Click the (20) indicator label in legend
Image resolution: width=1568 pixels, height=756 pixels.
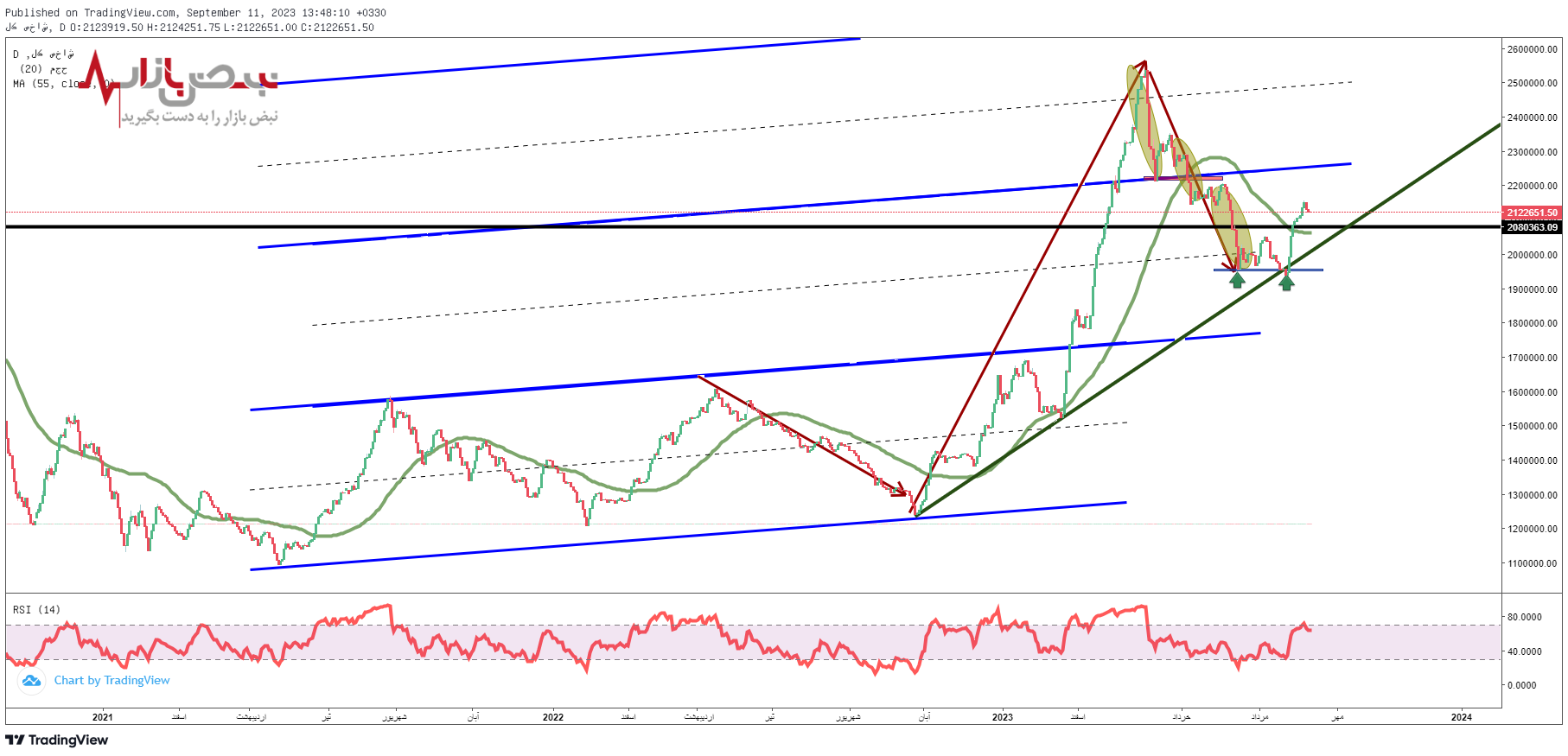click(43, 69)
